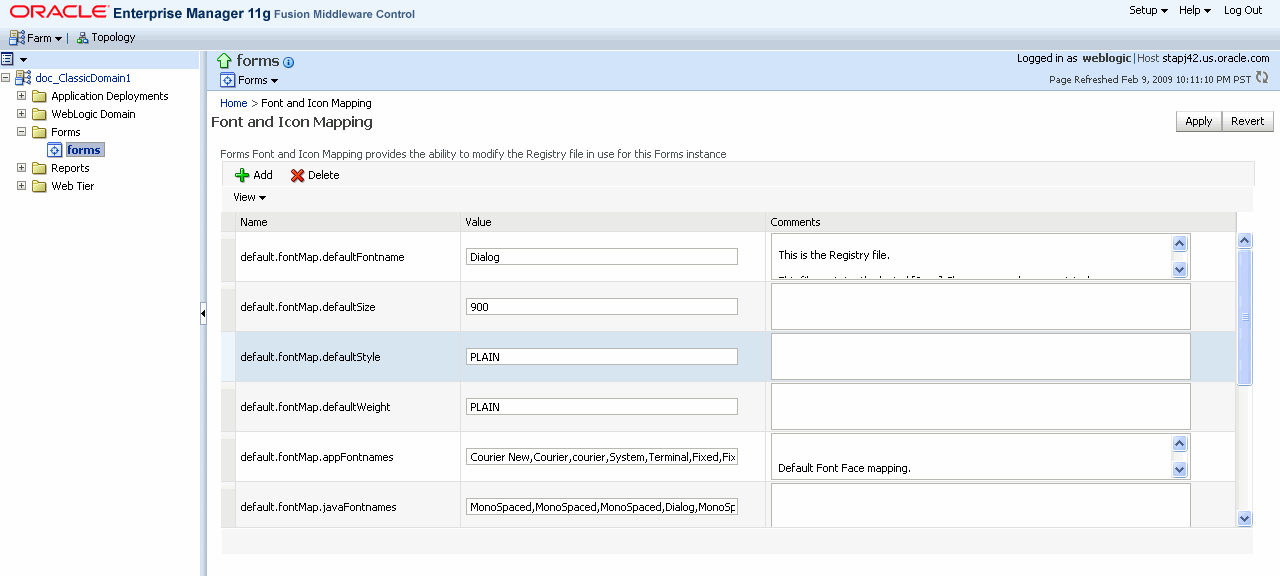The height and width of the screenshot is (576, 1280).
Task: Select the forms node icon in tree
Action: coord(56,150)
